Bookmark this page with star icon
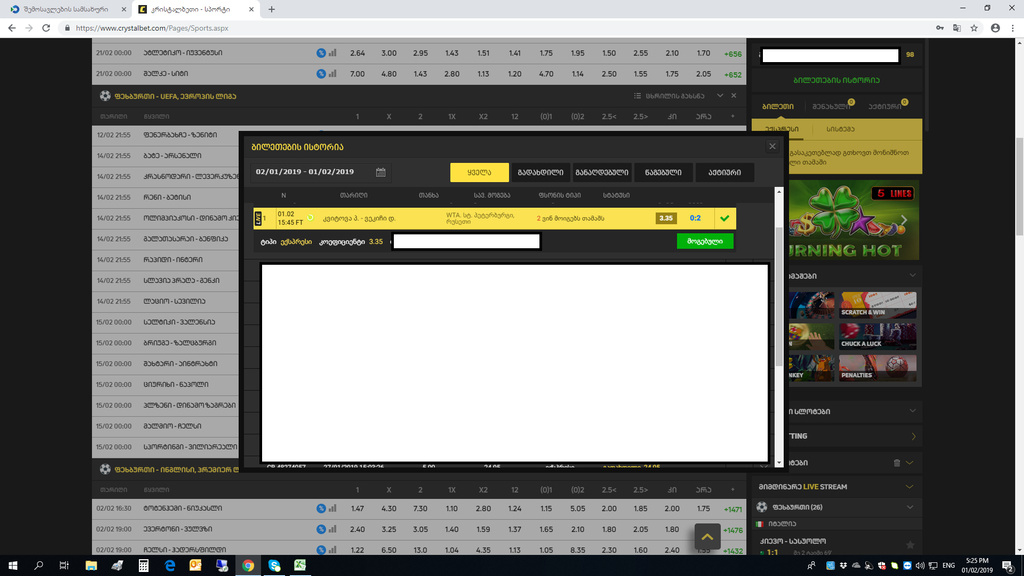The width and height of the screenshot is (1024, 576). click(x=974, y=28)
